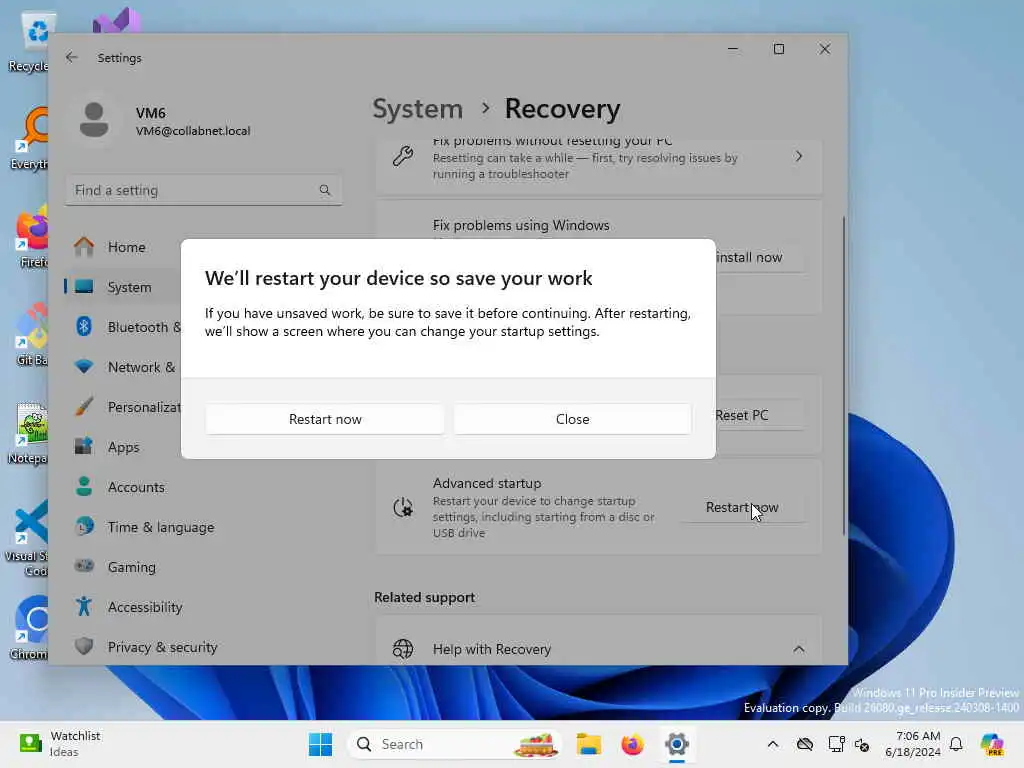Click the VM6 user avatar
The width and height of the screenshot is (1024, 768).
[94, 120]
